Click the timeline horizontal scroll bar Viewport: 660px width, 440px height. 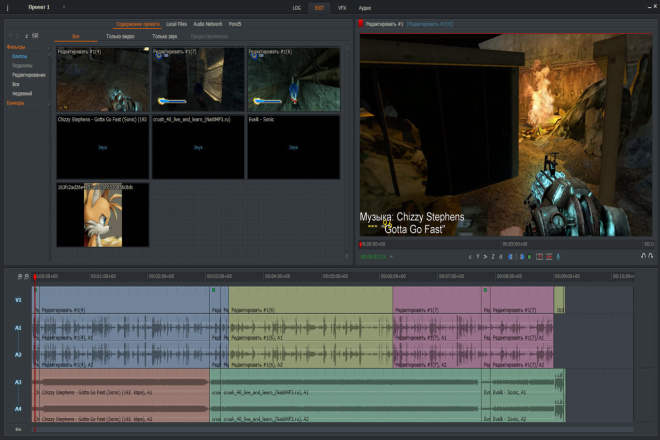[333, 429]
